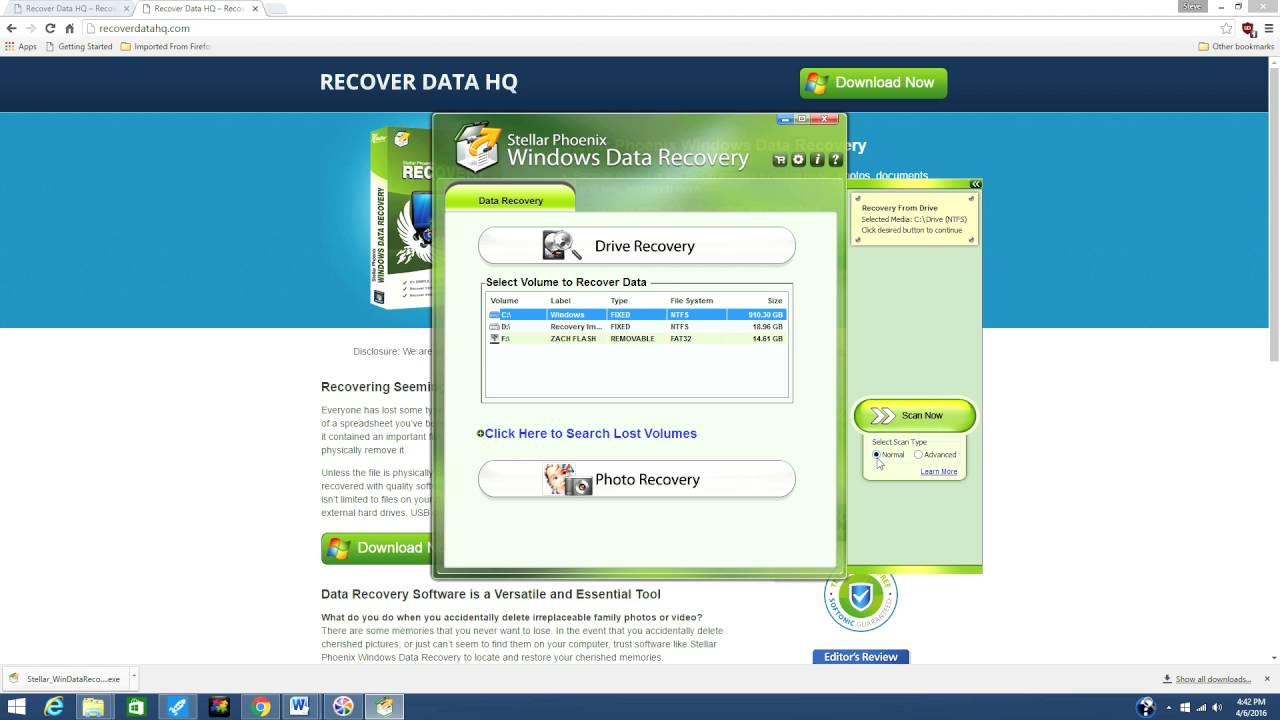Click the red shield extension icon
The image size is (1280, 720).
pos(1248,29)
